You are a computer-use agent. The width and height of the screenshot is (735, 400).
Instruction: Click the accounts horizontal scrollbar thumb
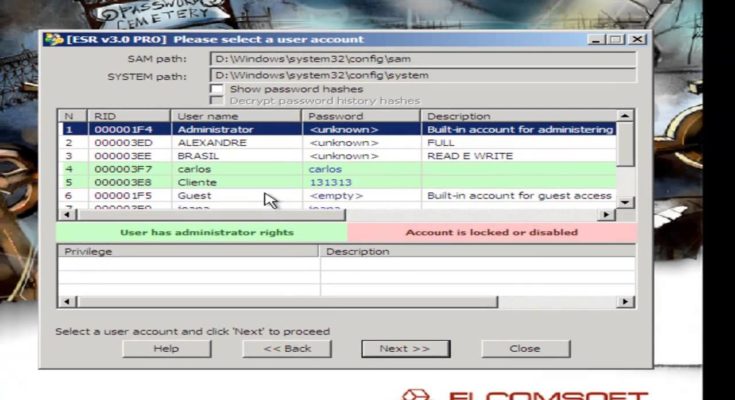pos(211,215)
